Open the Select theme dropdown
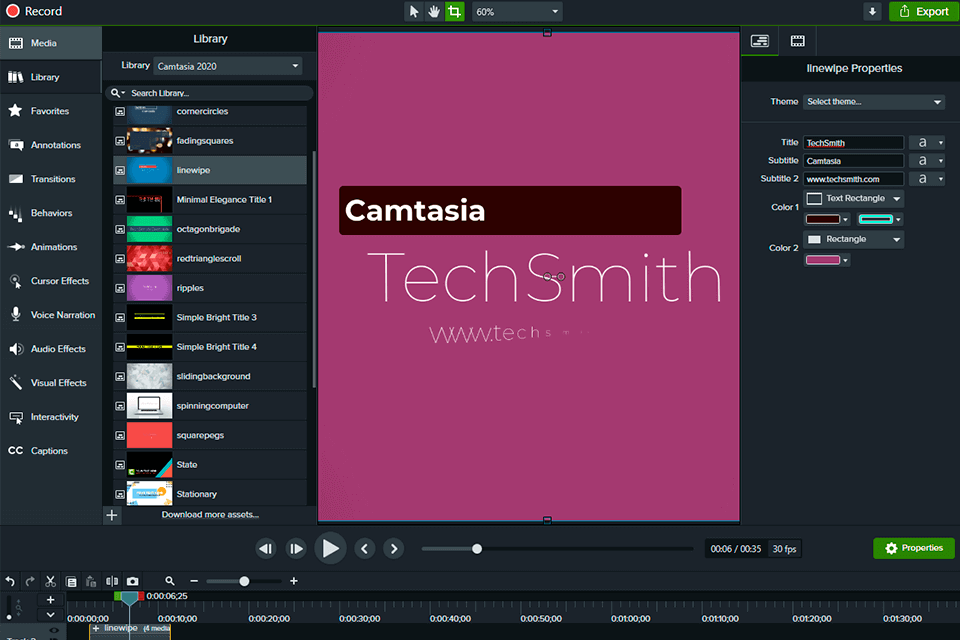The image size is (960, 640). click(874, 102)
